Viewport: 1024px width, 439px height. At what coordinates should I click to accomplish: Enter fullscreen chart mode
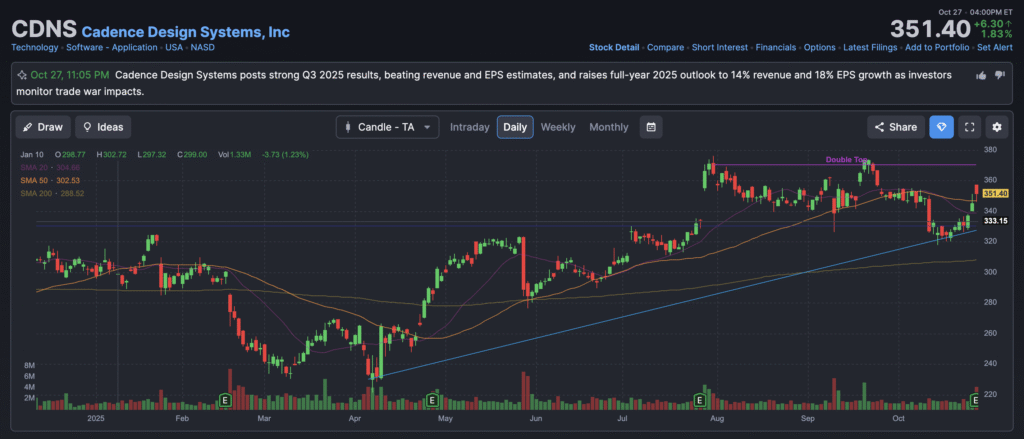[968, 127]
